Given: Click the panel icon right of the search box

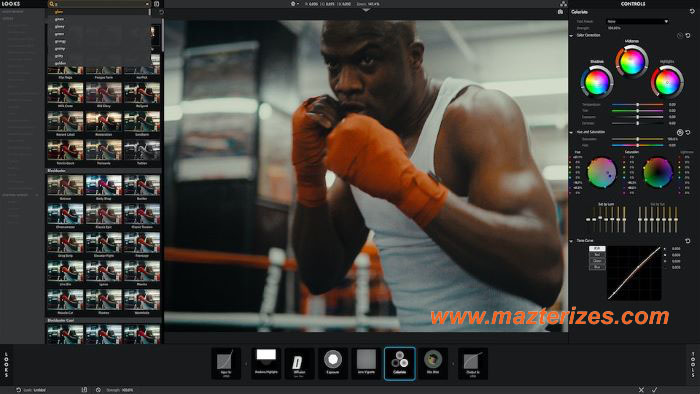Looking at the screenshot, I should click(x=157, y=4).
